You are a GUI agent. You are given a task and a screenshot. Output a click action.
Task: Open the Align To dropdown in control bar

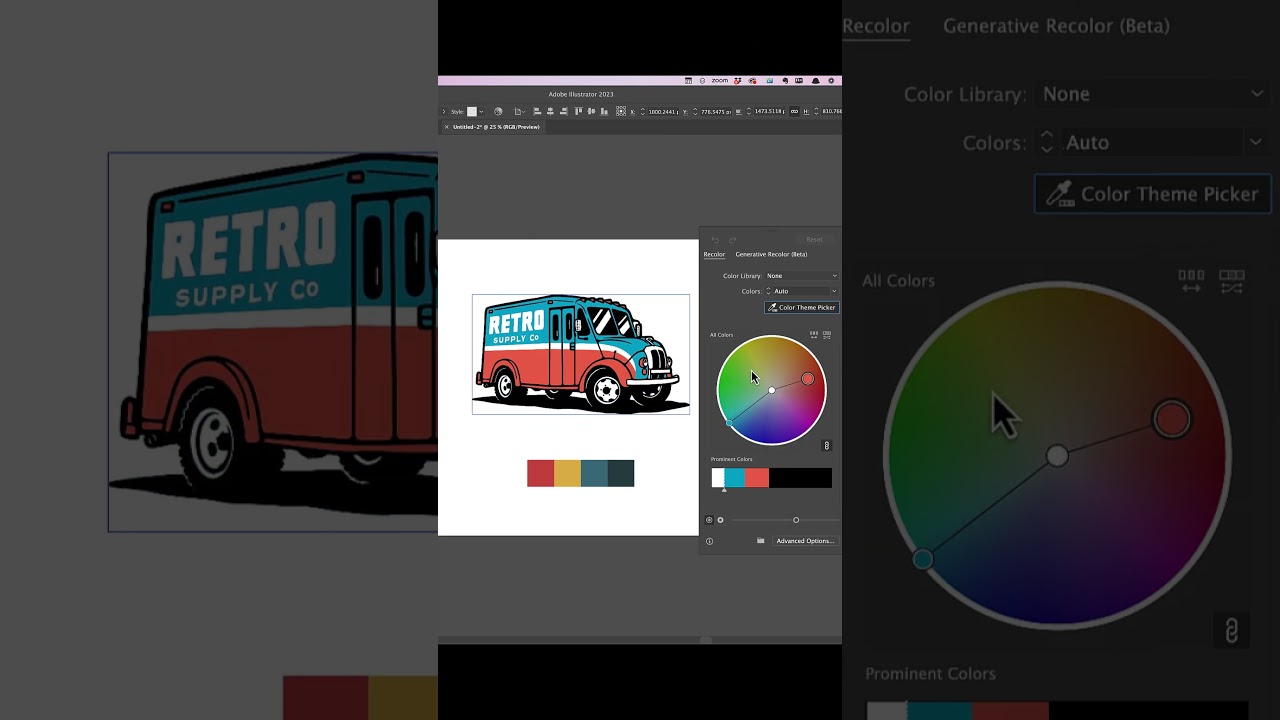tap(520, 112)
